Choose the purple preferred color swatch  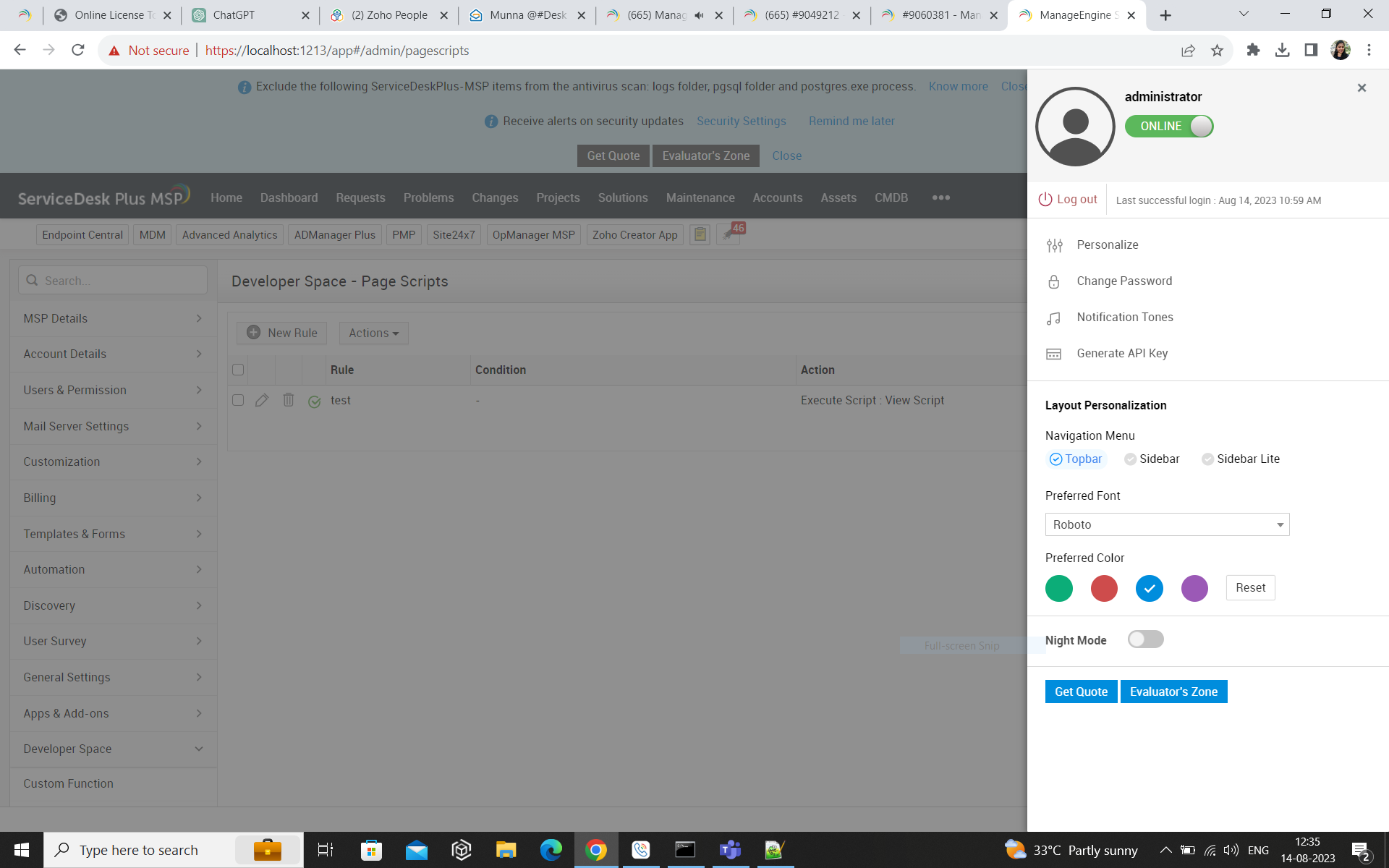[1194, 588]
